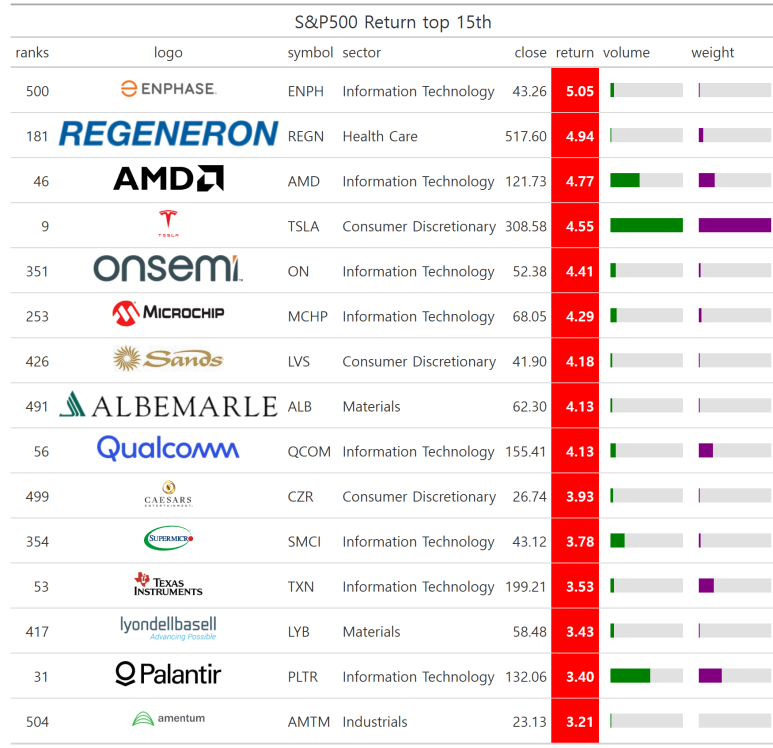
Task: Click the 4.94 return cell
Action: coord(575,136)
